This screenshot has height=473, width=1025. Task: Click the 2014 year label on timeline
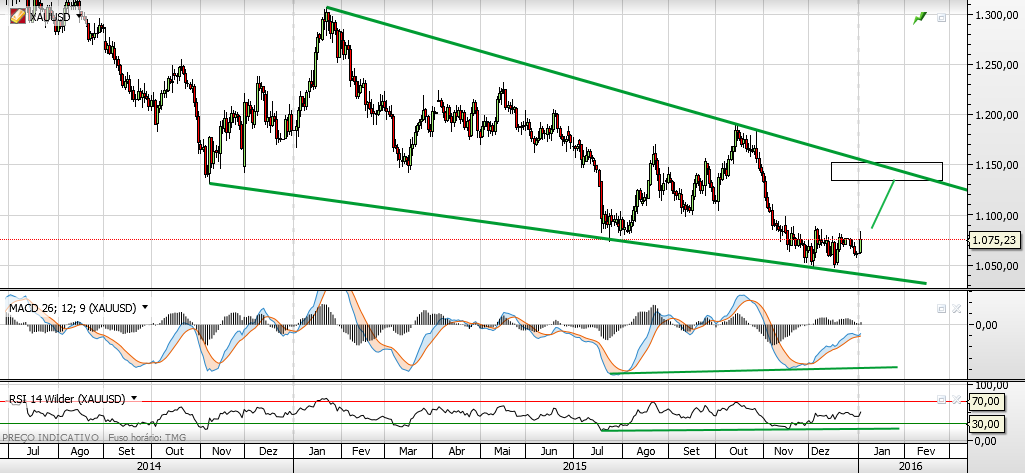148,466
